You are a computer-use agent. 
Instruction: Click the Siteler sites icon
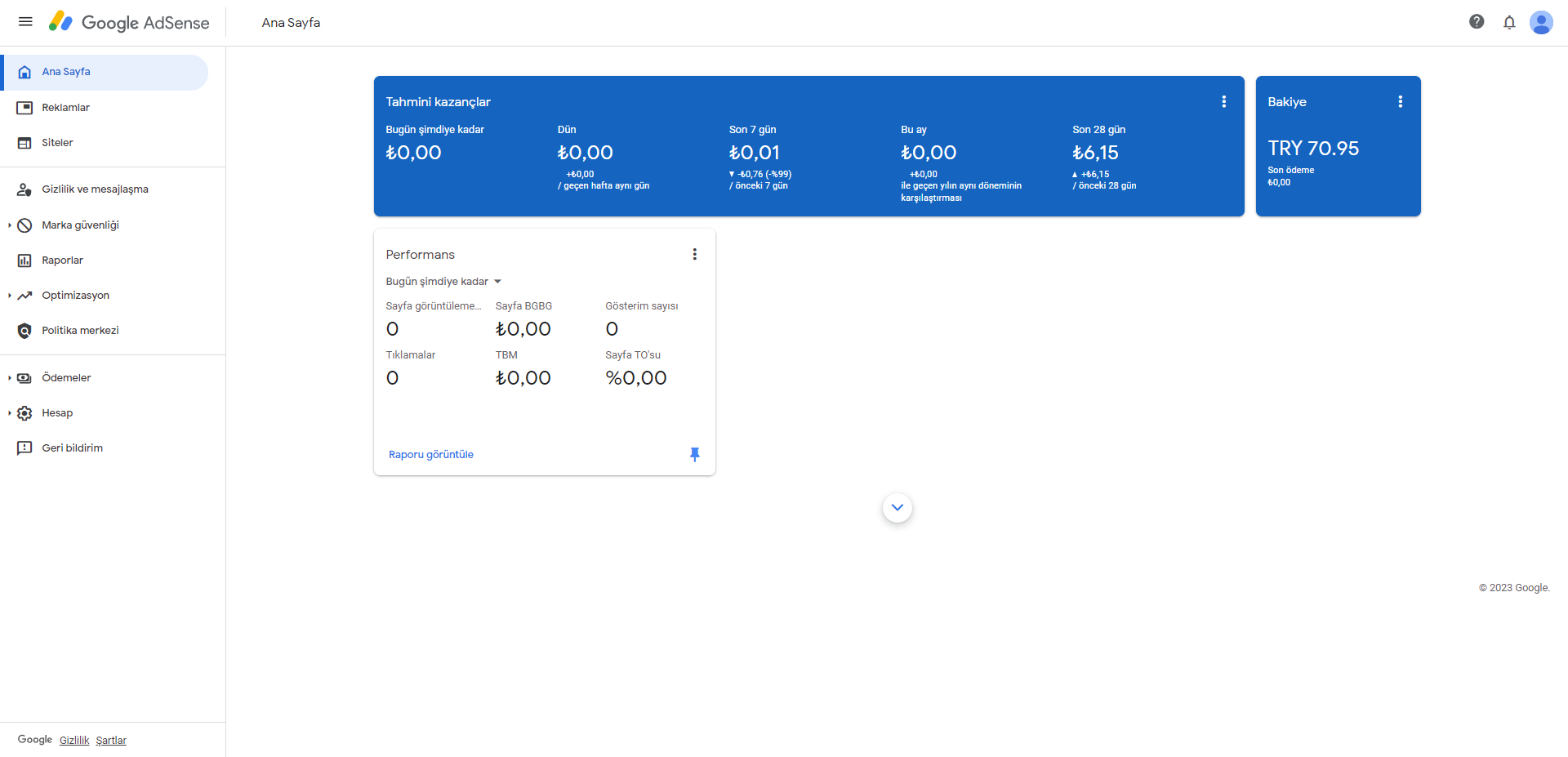pyautogui.click(x=24, y=143)
